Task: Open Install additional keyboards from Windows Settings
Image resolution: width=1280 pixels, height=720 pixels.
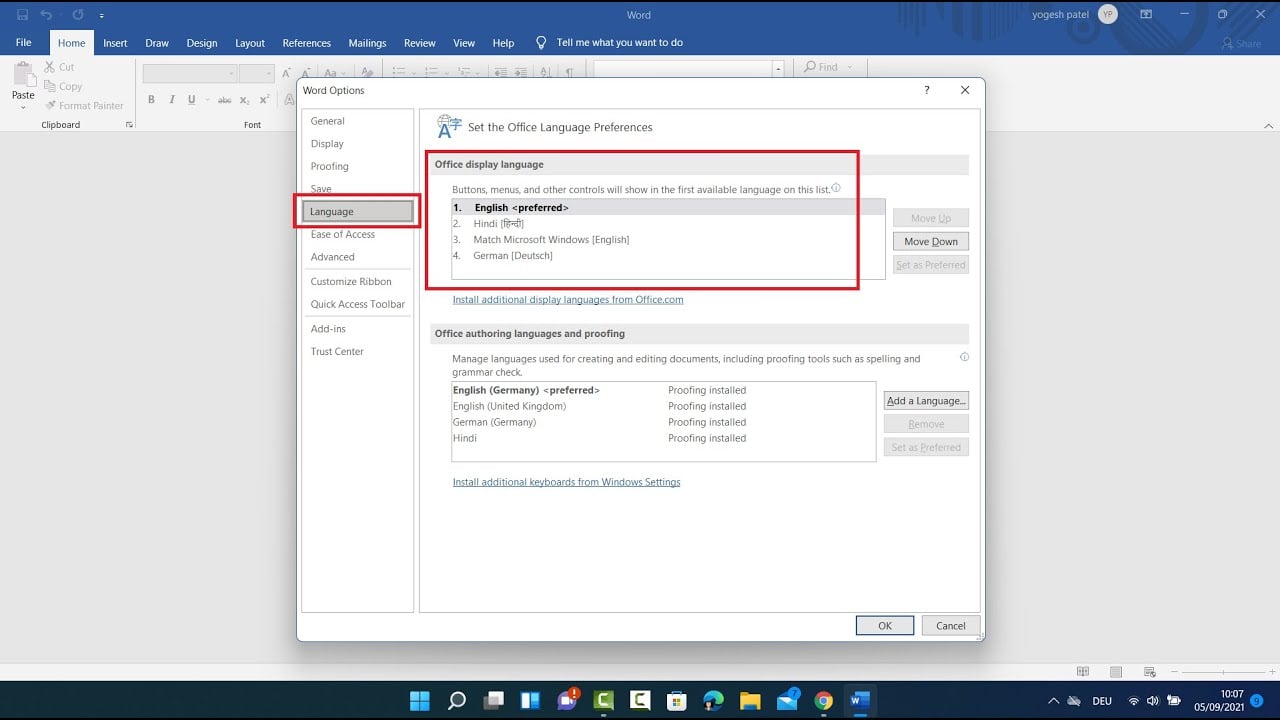Action: [566, 482]
